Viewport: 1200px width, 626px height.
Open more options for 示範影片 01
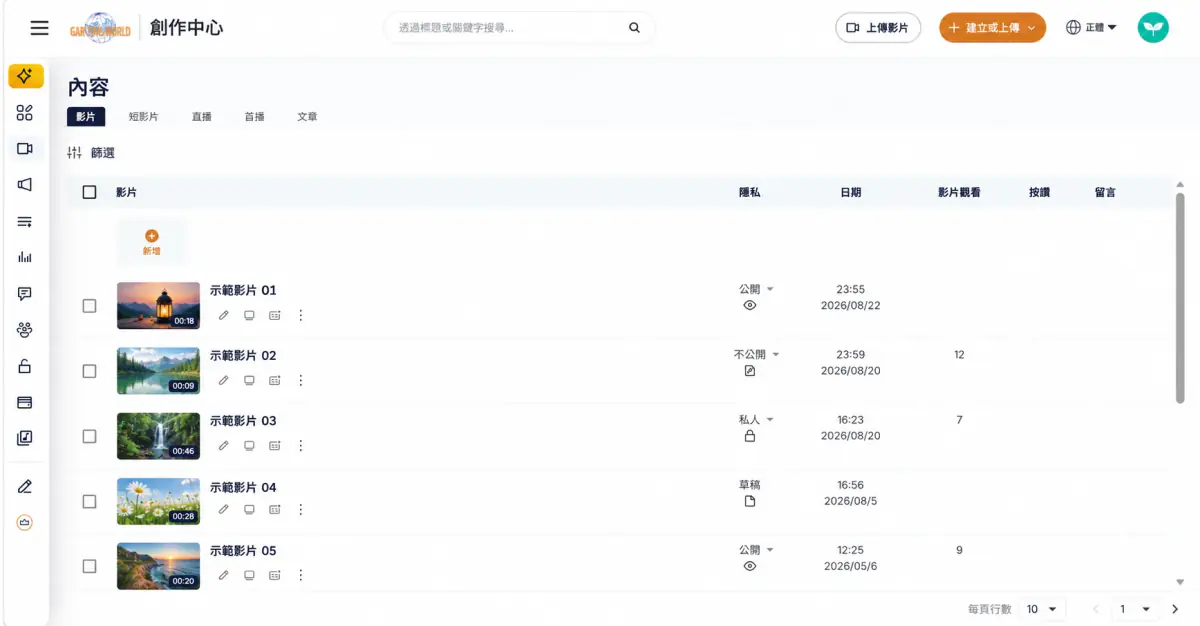(x=300, y=315)
